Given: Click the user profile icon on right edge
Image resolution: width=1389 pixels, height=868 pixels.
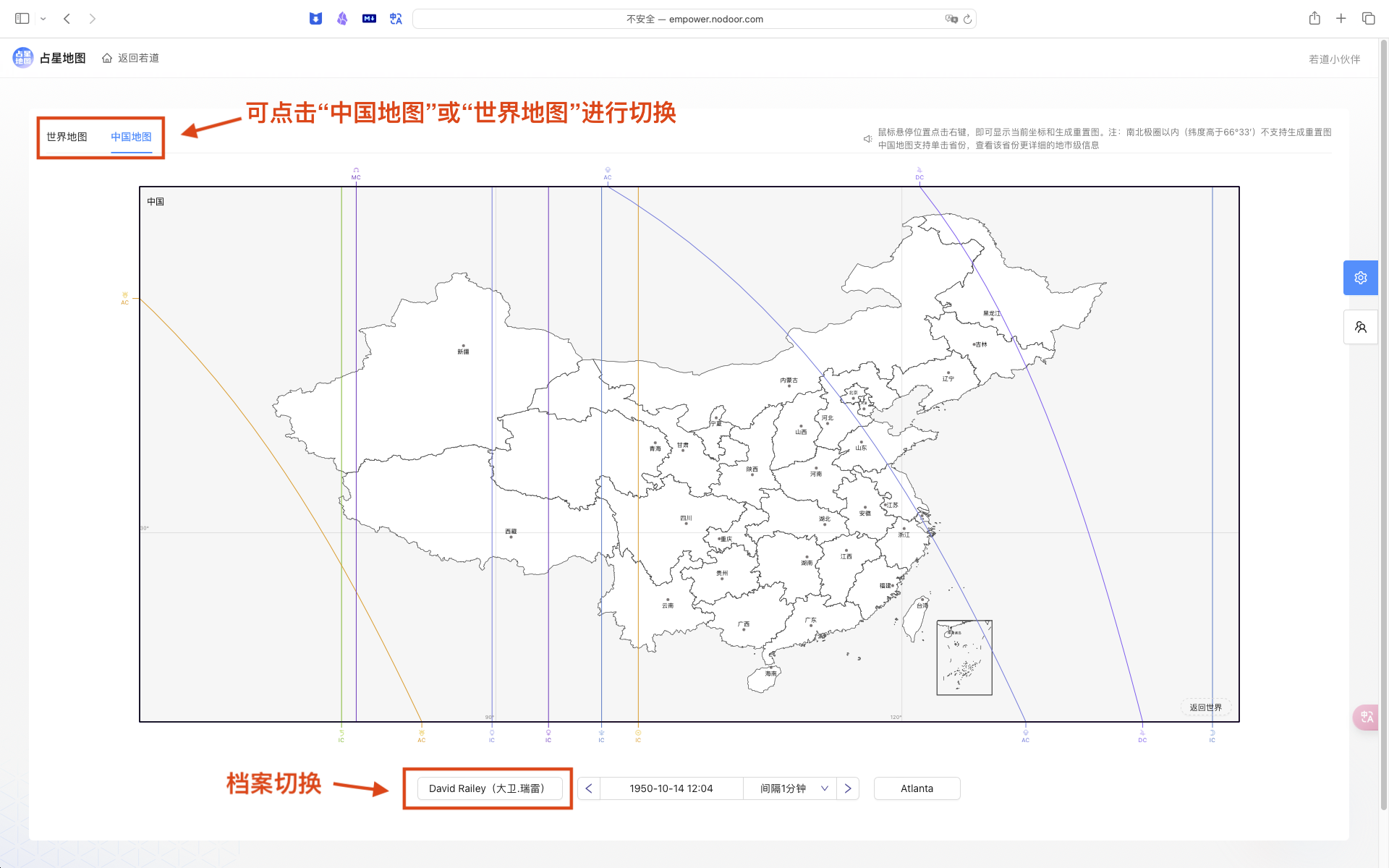Looking at the screenshot, I should [1360, 327].
